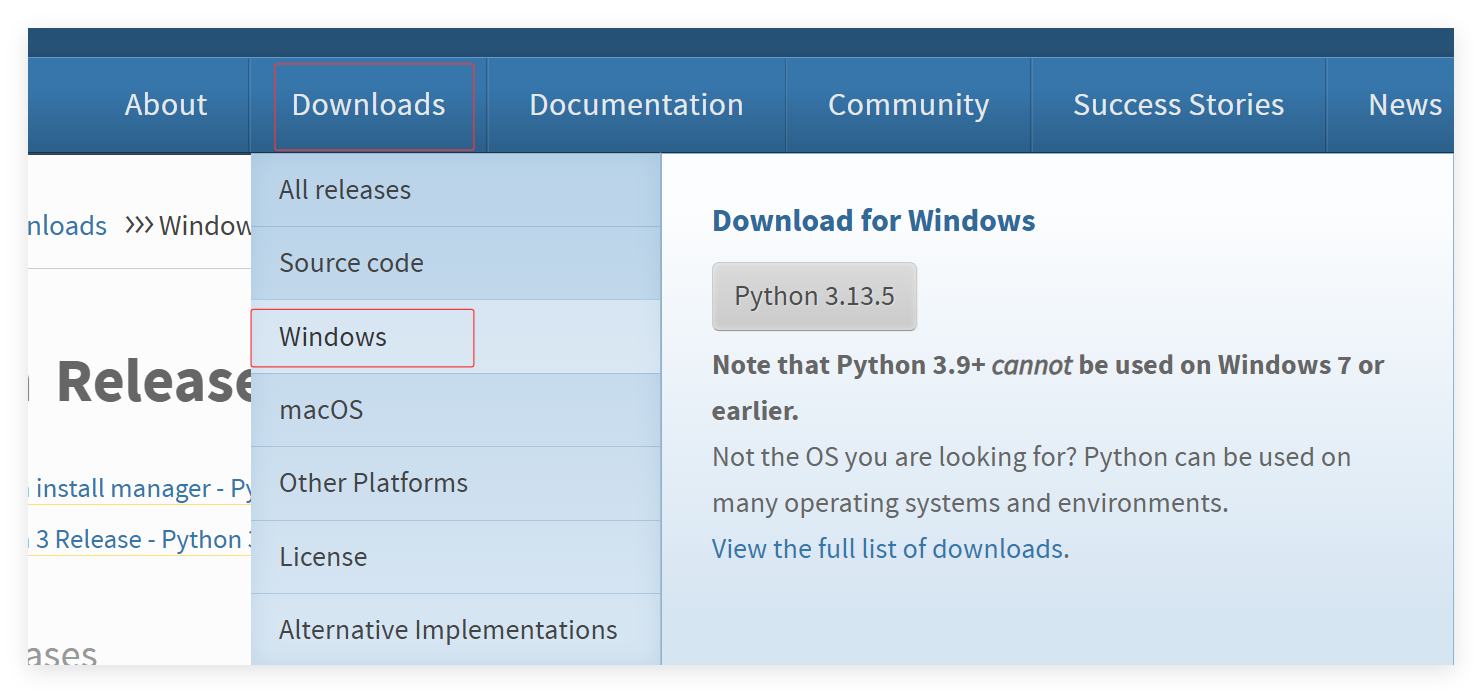Open the About menu
The height and width of the screenshot is (693, 1482).
(x=166, y=105)
